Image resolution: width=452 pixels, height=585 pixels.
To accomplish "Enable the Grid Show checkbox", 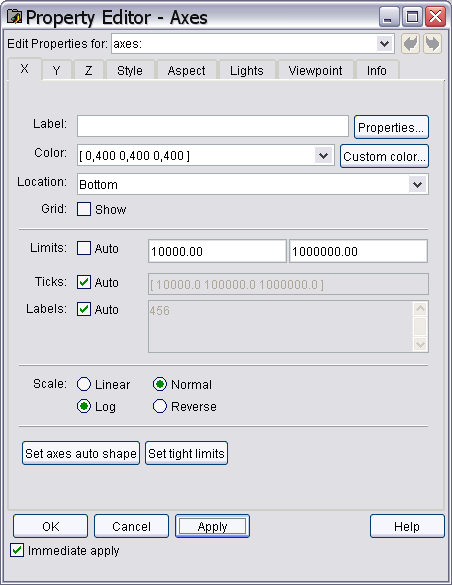I will 84,209.
